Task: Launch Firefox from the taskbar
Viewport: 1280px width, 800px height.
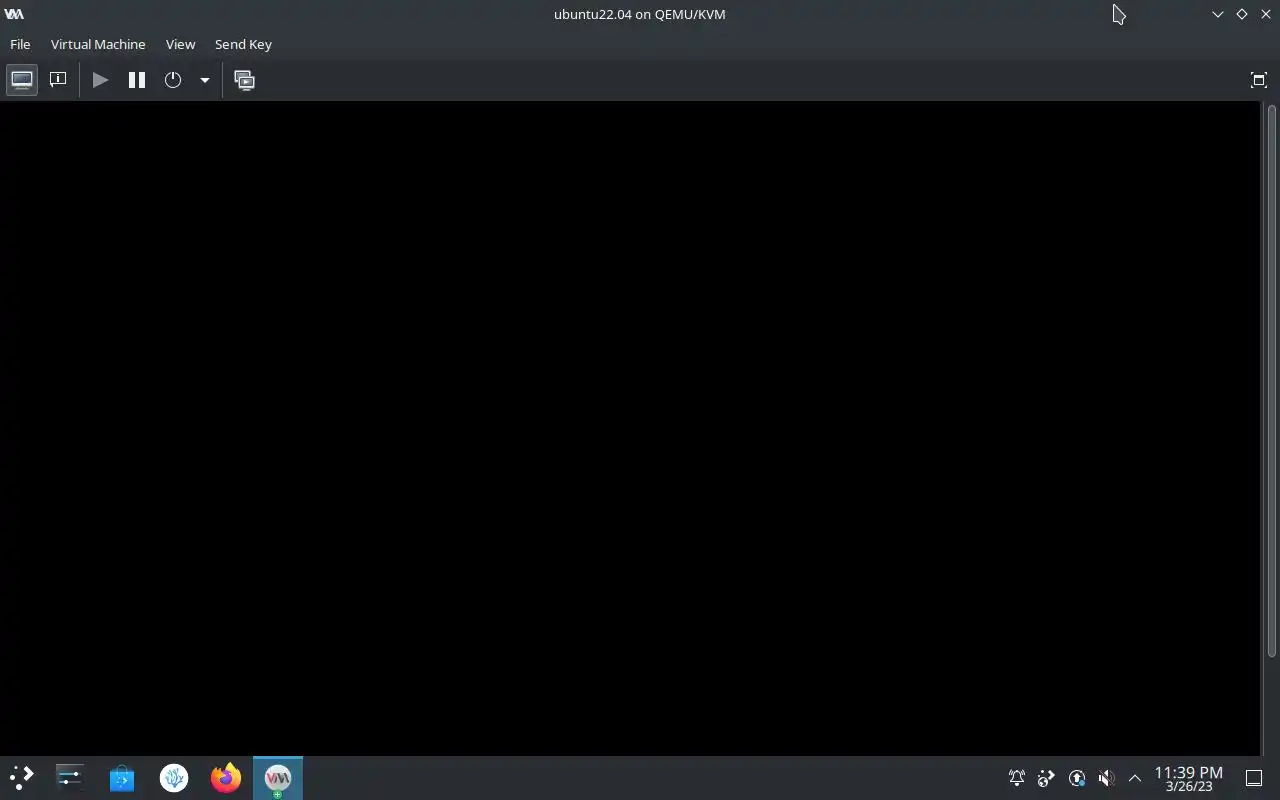Action: point(226,778)
